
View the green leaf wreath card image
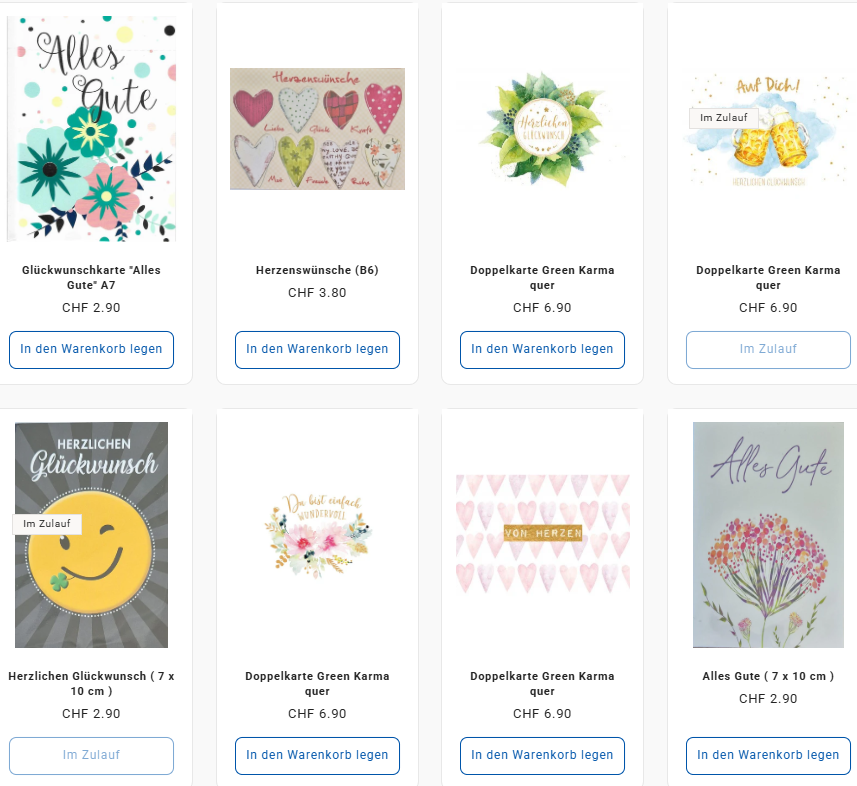[x=542, y=129]
